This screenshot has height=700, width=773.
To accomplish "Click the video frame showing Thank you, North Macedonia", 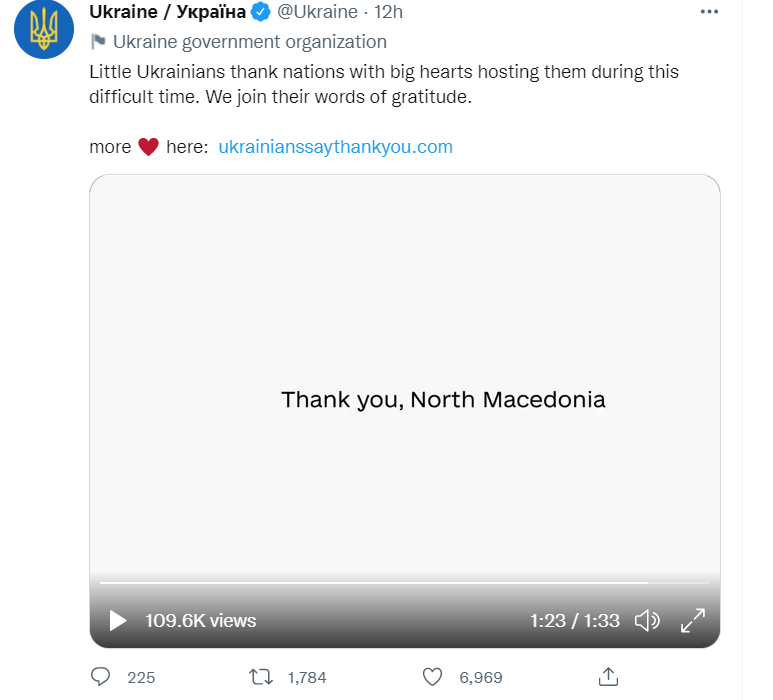I will [405, 375].
